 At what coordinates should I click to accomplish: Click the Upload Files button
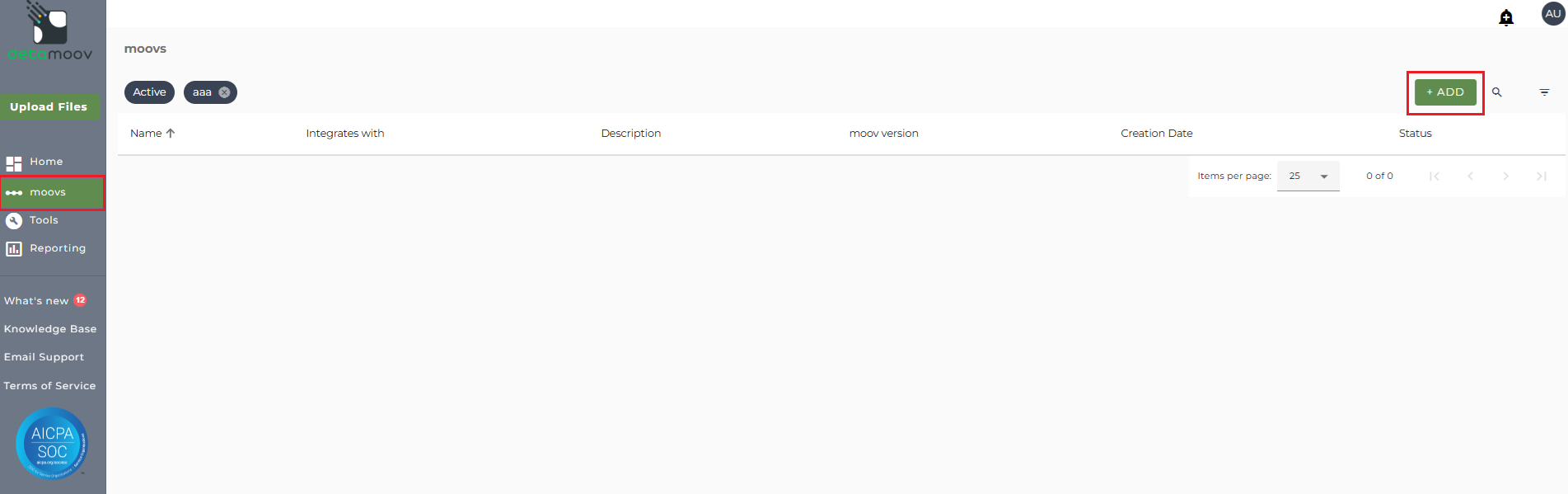49,106
